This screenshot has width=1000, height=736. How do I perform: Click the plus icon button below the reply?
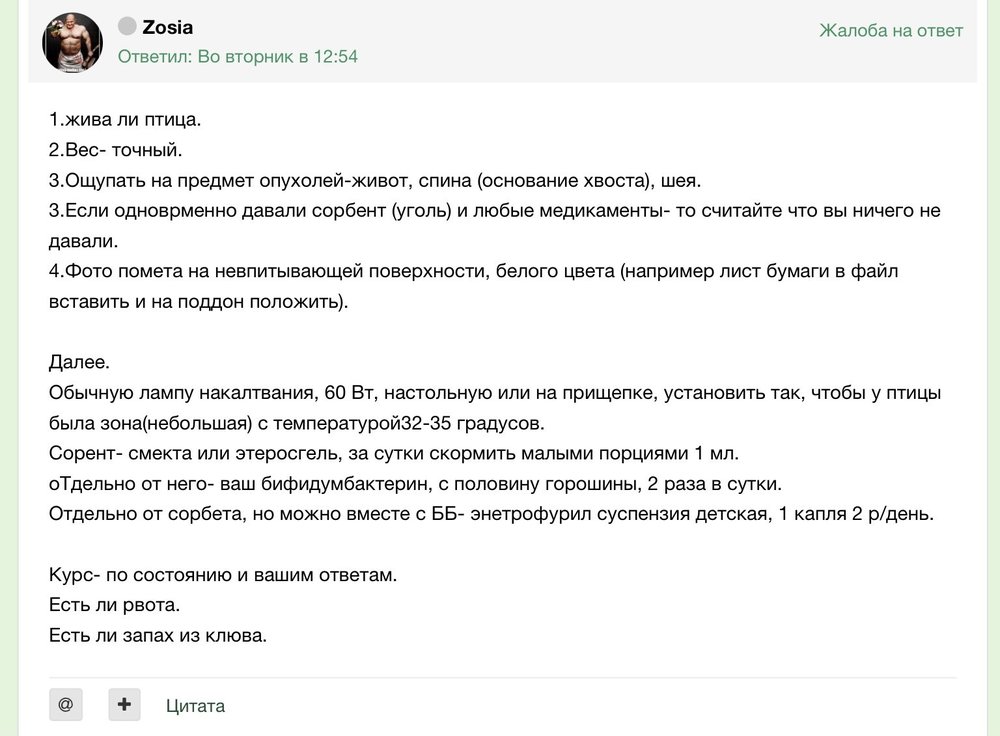click(x=124, y=704)
